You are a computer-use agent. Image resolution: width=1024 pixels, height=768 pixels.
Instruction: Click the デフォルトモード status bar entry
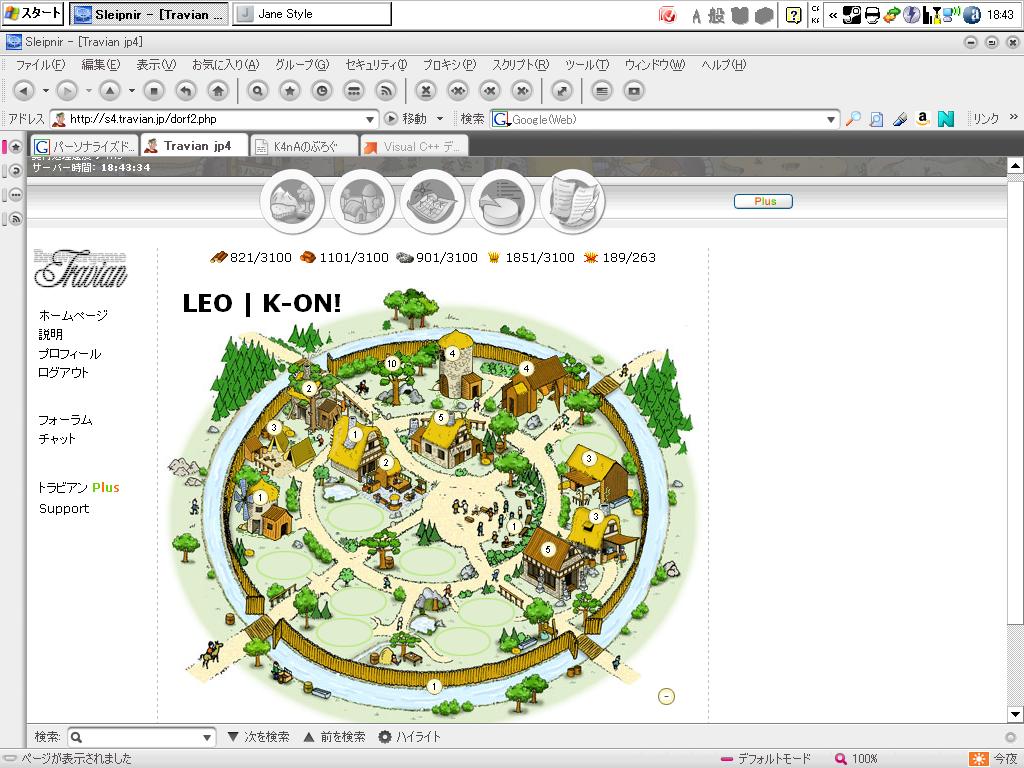point(765,759)
